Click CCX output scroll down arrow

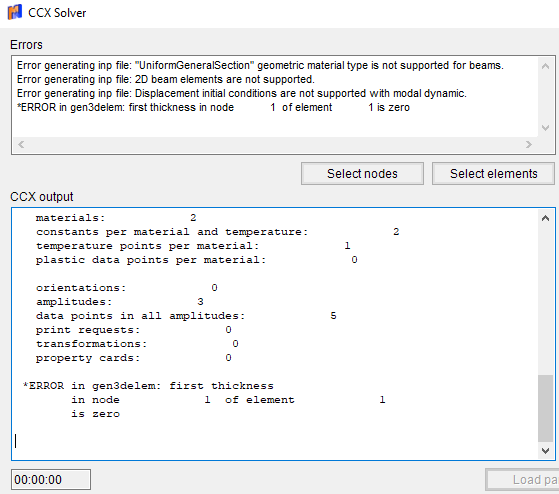point(545,451)
